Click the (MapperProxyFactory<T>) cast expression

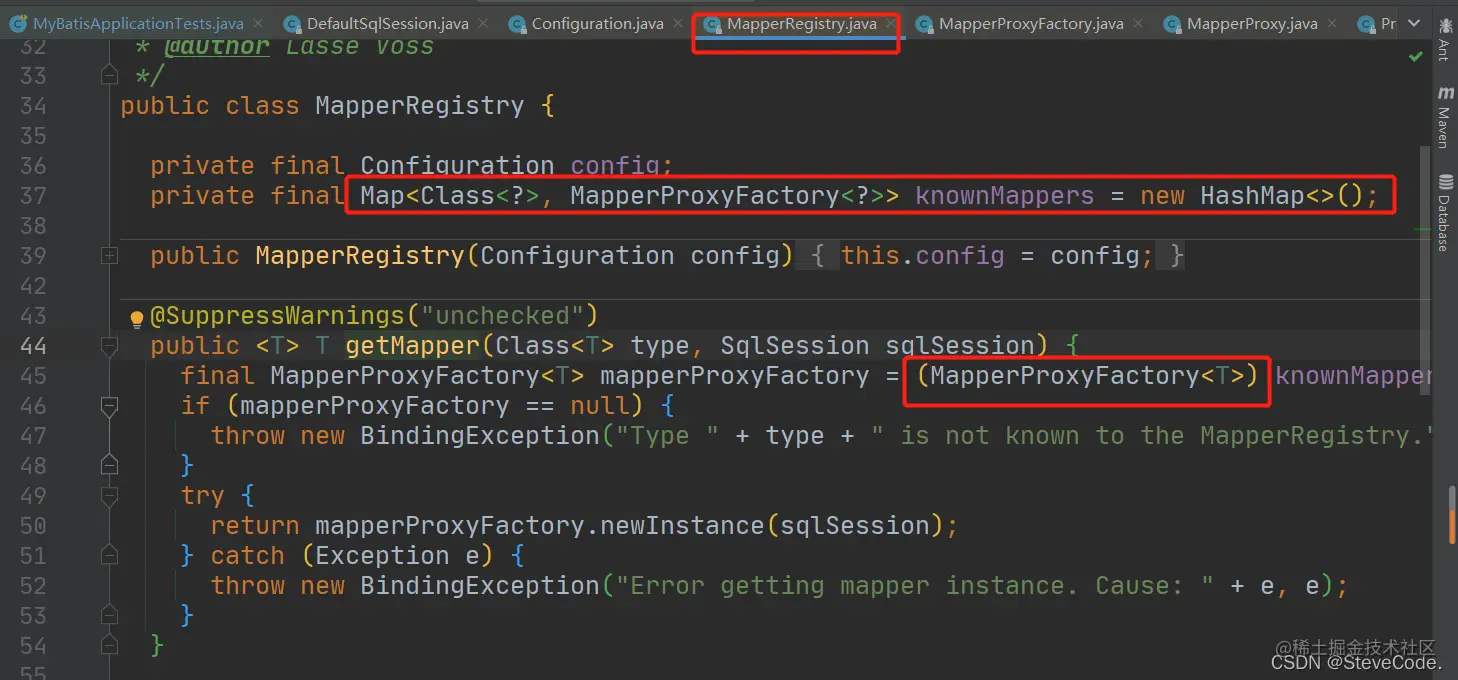click(1087, 376)
